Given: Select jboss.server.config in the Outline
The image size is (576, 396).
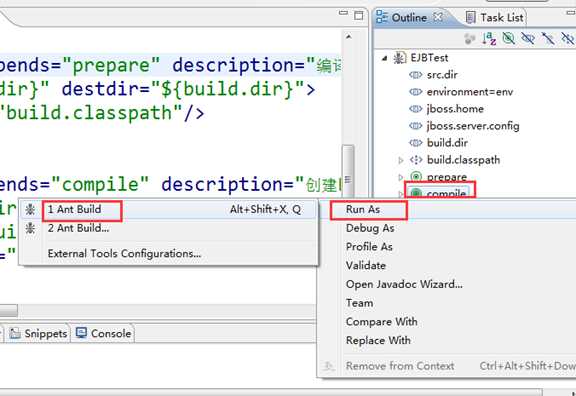Looking at the screenshot, I should pyautogui.click(x=473, y=126).
